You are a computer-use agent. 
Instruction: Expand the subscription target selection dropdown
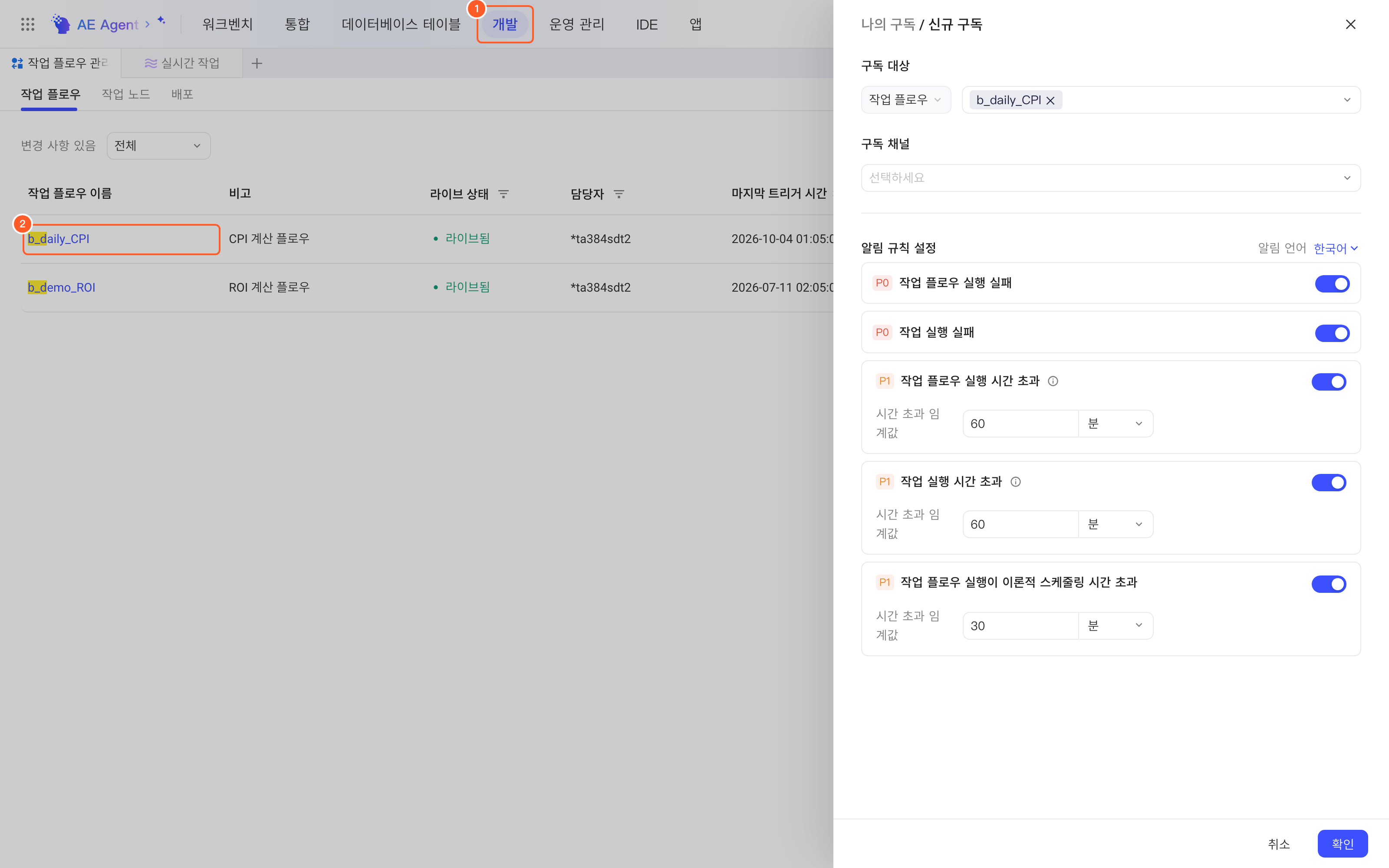click(x=1346, y=100)
